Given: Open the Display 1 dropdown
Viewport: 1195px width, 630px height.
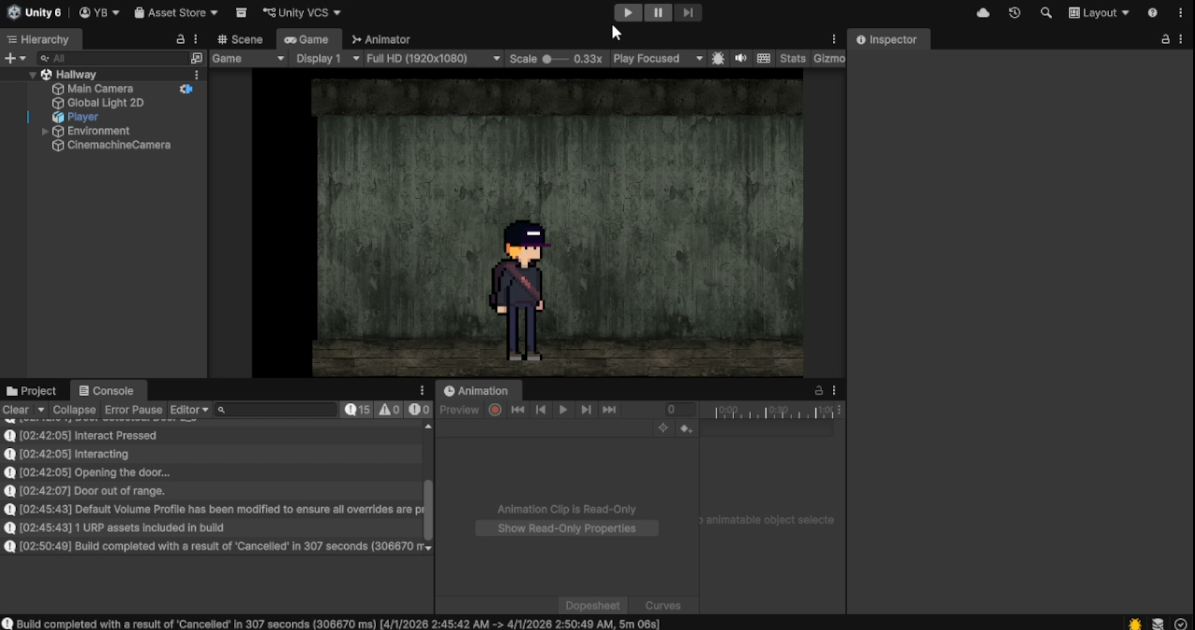Looking at the screenshot, I should click(327, 59).
